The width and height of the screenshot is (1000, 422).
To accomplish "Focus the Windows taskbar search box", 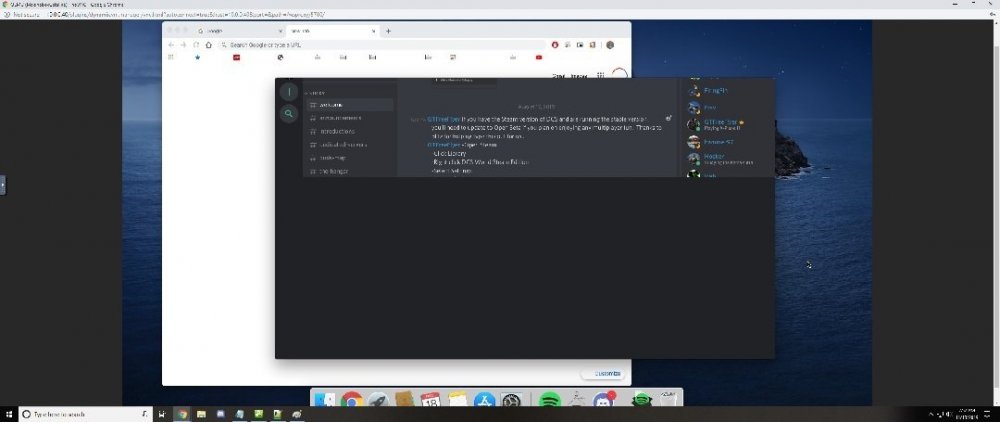I will click(x=85, y=414).
